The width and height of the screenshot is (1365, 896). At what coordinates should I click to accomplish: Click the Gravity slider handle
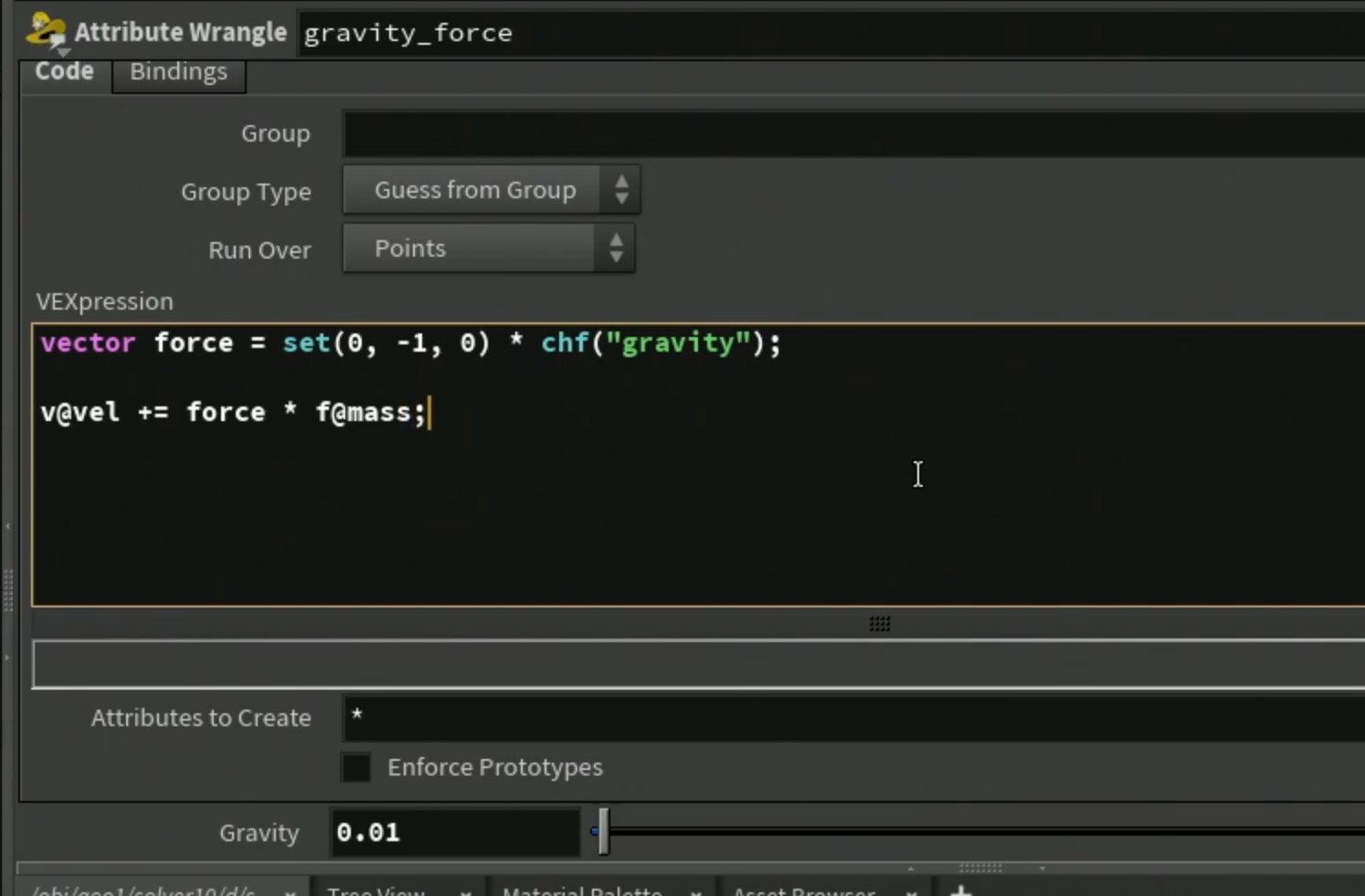tap(603, 831)
